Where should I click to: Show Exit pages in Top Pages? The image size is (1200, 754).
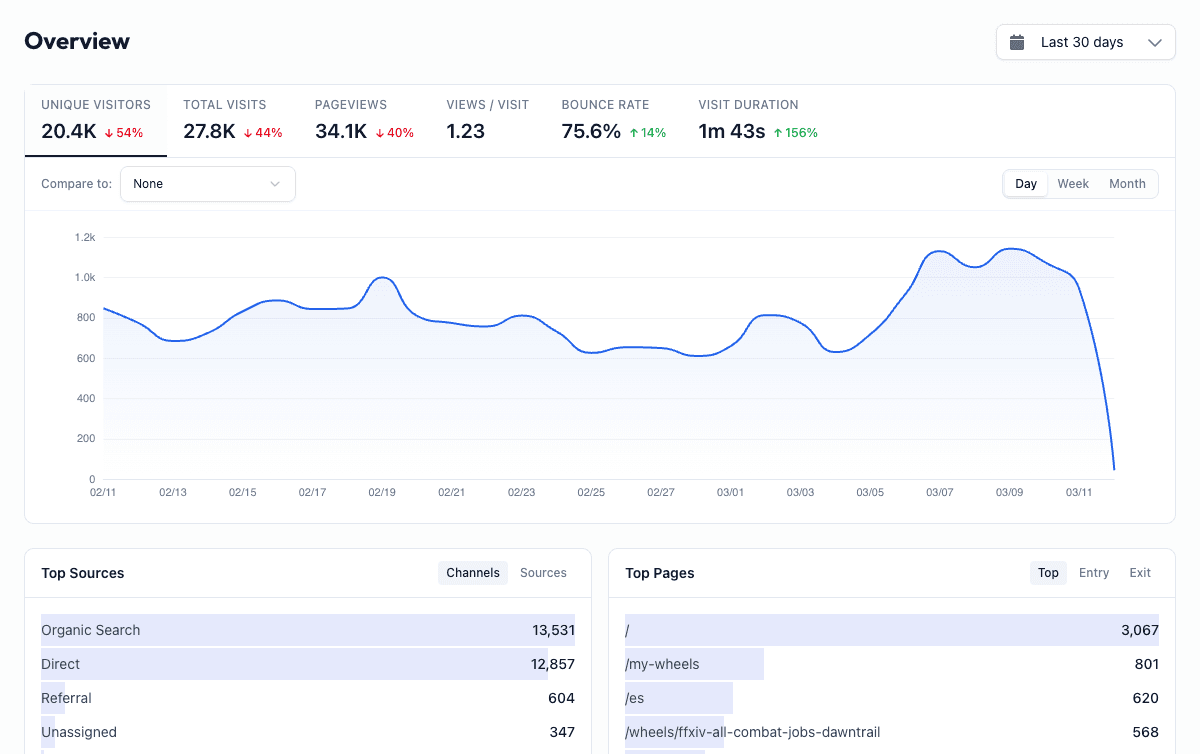click(1140, 572)
